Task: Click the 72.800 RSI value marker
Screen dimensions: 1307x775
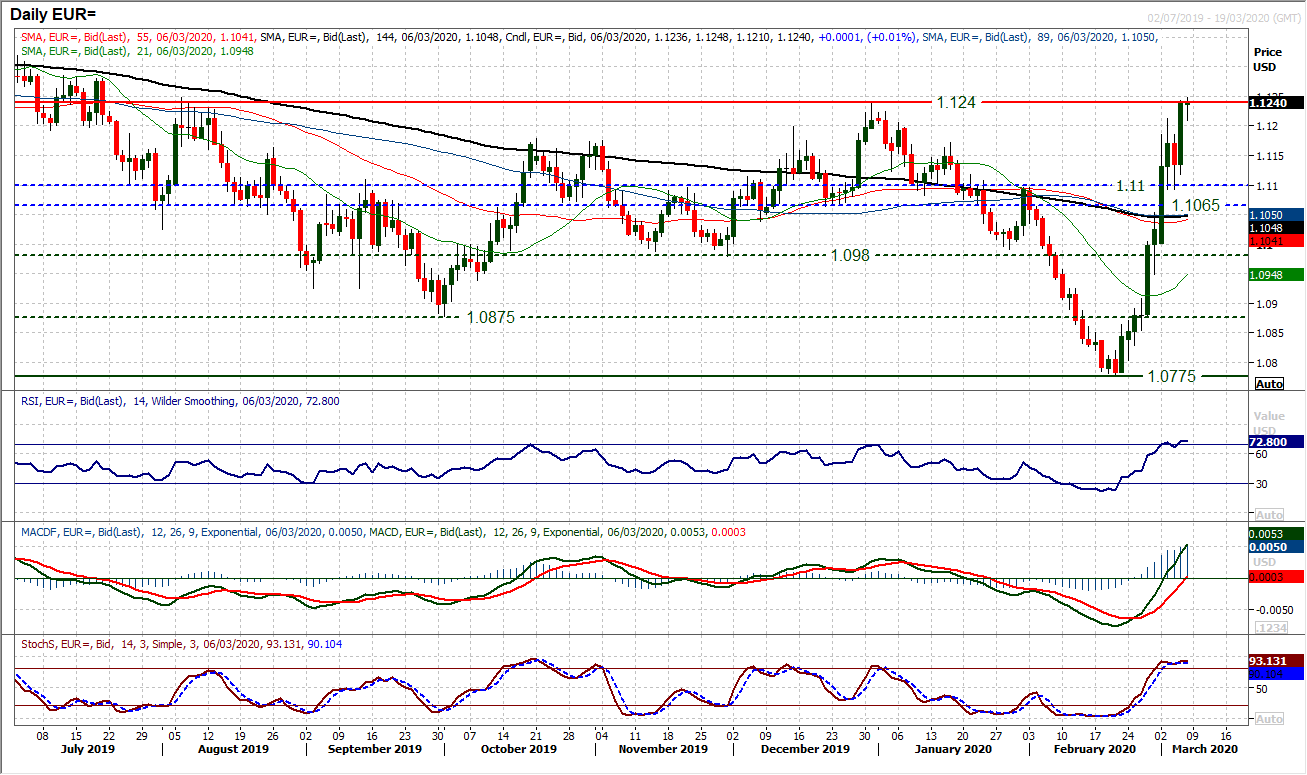Action: click(x=1271, y=440)
